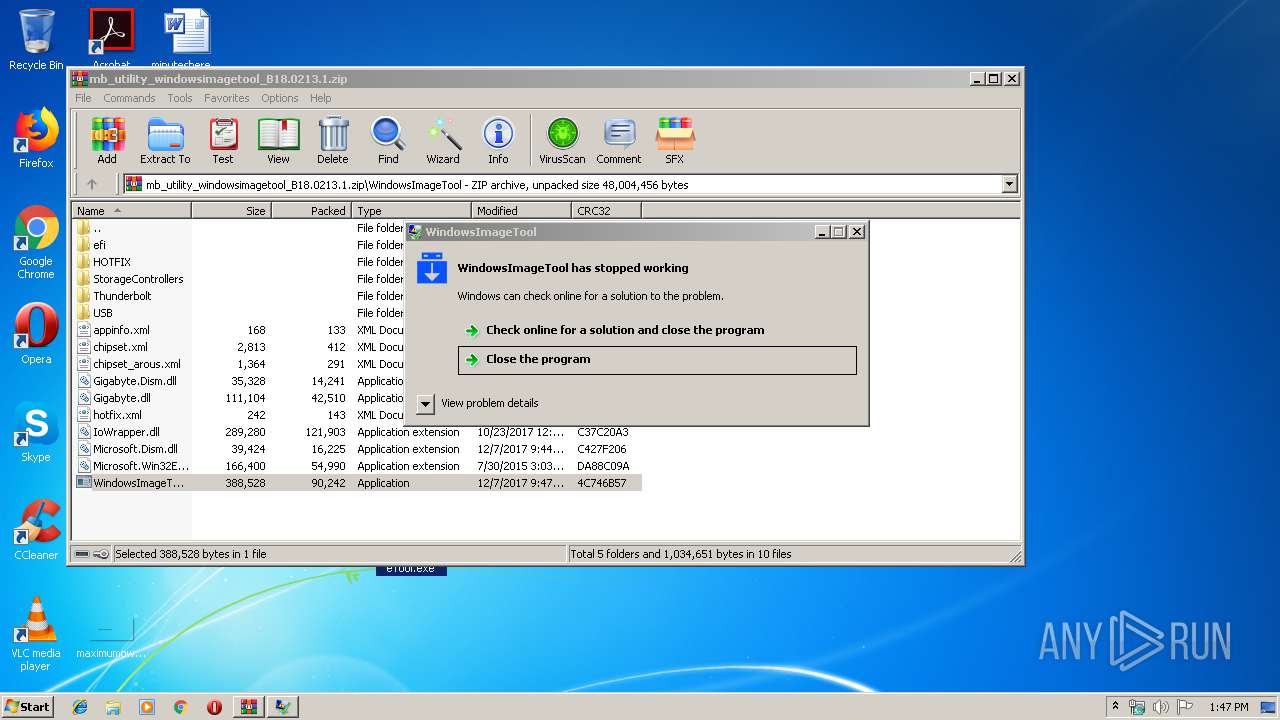Open the archive Comment tool

(x=619, y=141)
